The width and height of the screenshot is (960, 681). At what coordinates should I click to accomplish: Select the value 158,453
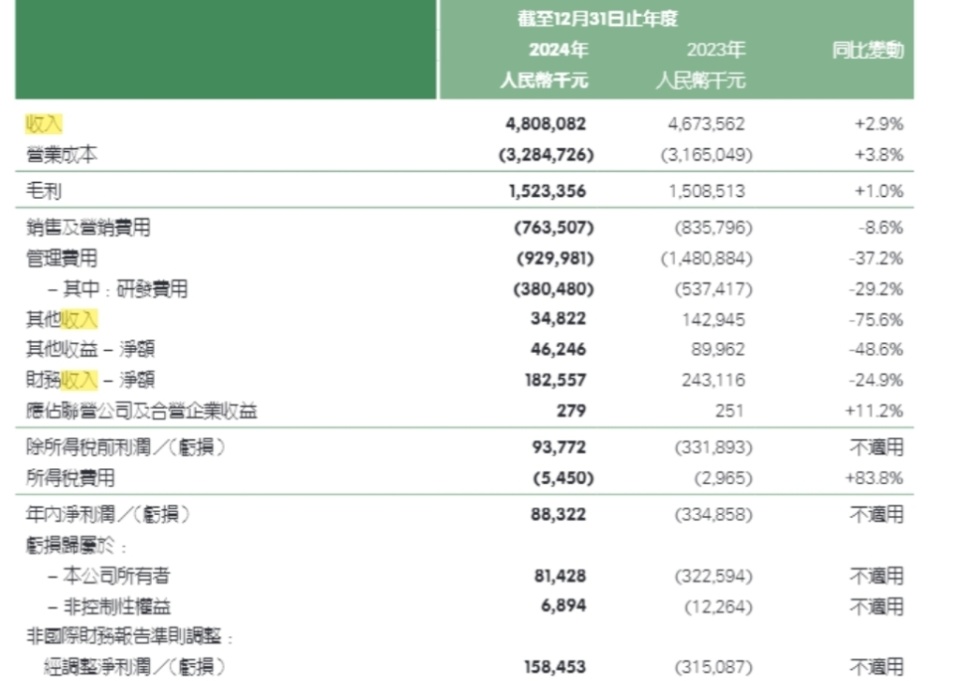click(555, 666)
